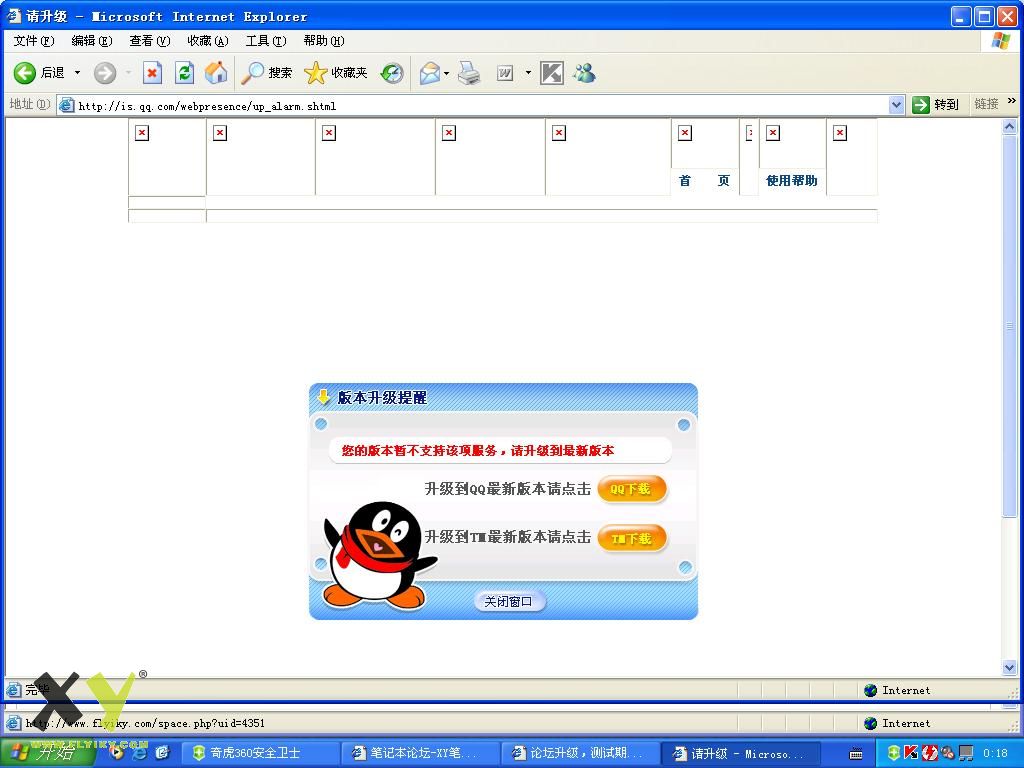Viewport: 1024px width, 768px height.
Task: Open the 使用帮助 link
Action: point(792,181)
